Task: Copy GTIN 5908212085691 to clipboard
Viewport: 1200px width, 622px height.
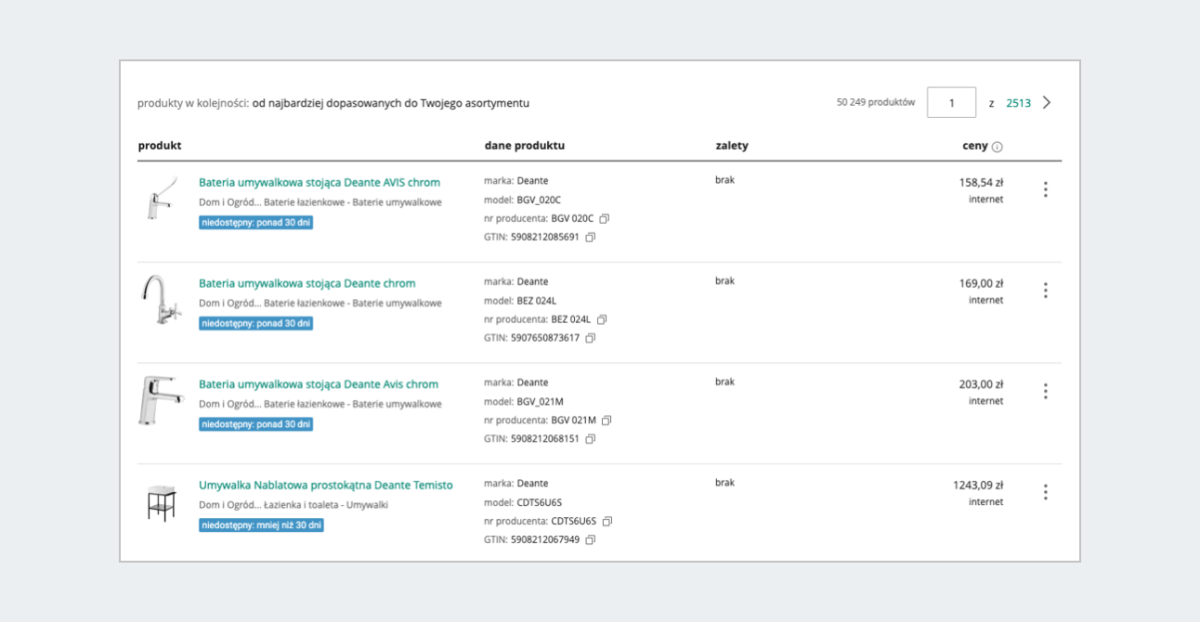Action: point(590,237)
